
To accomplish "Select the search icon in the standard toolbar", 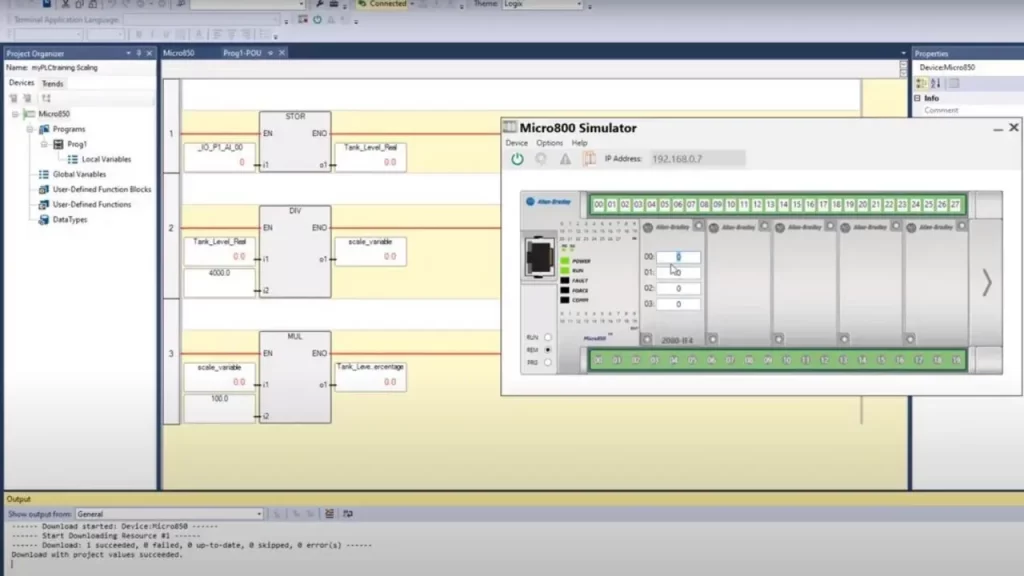I will click(x=180, y=4).
